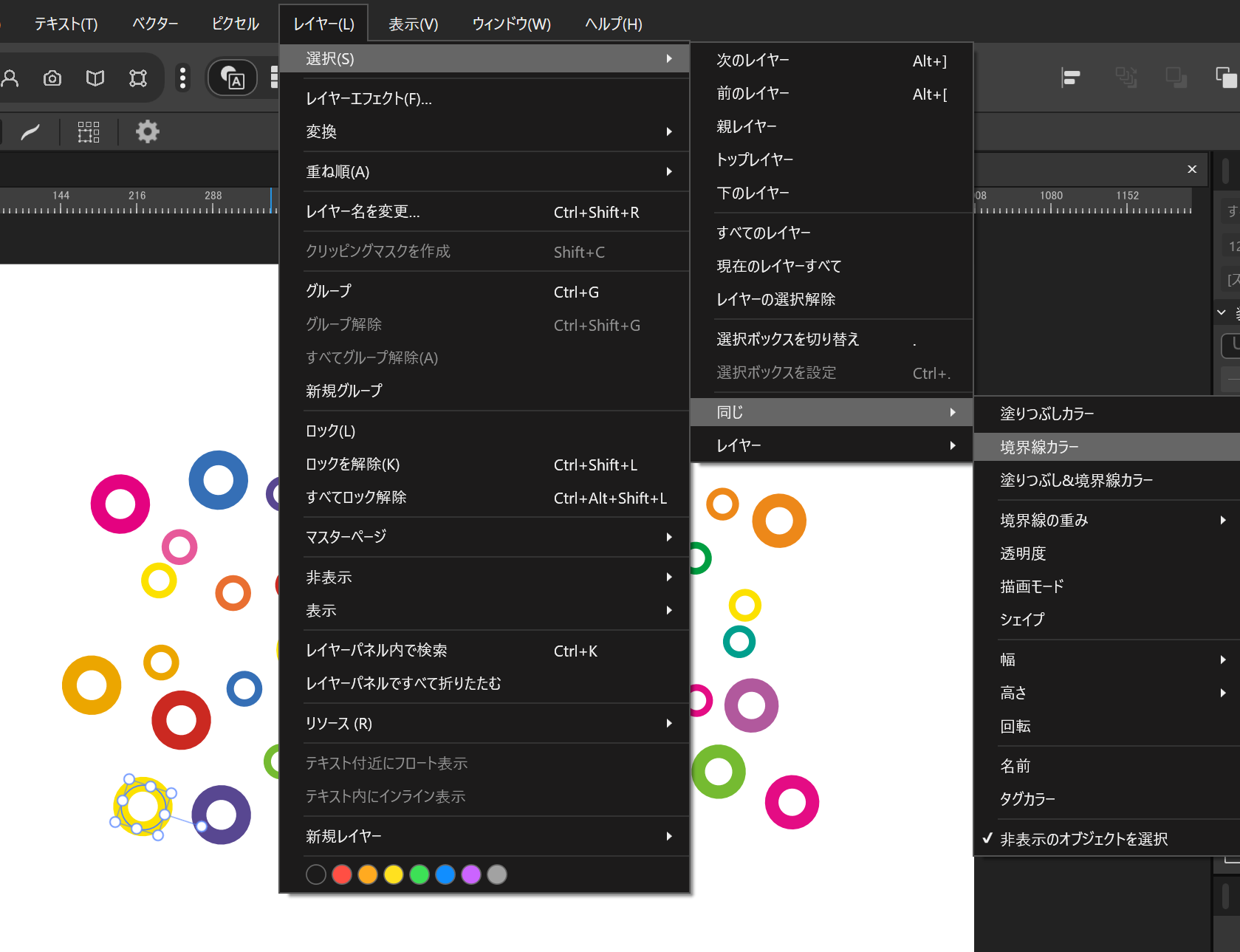Screen dimensions: 1240x952
Task: Choose ロック(L) menu item
Action: (x=484, y=431)
